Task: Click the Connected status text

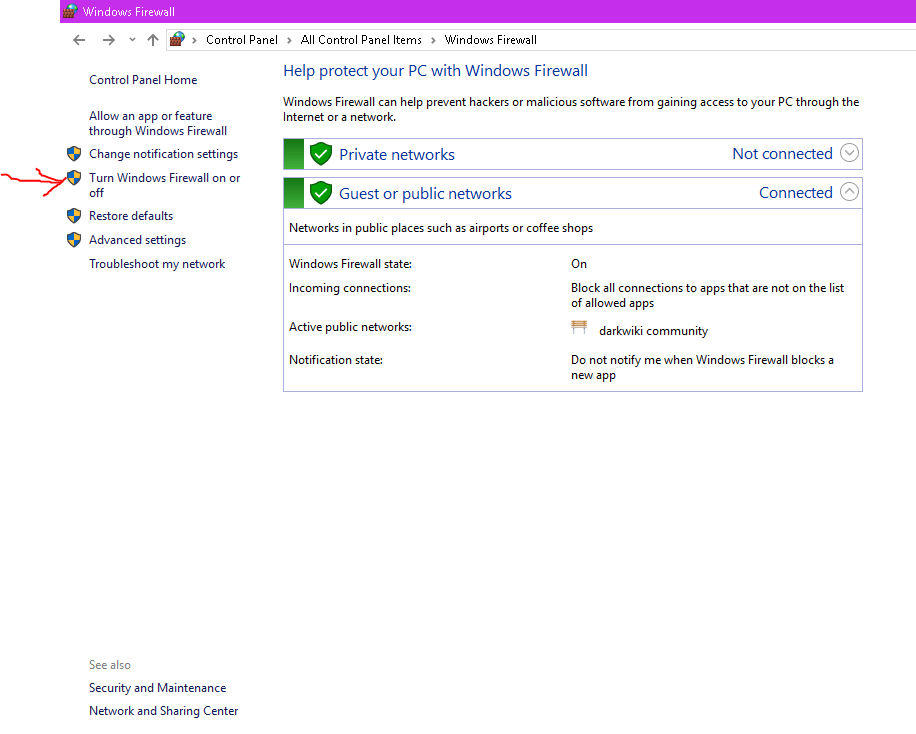Action: [796, 193]
